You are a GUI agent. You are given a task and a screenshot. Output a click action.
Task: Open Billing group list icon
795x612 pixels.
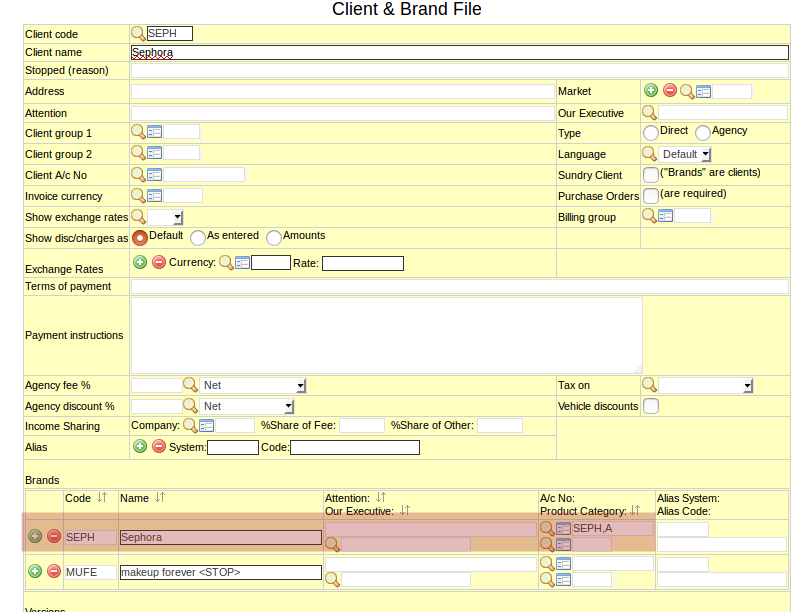pyautogui.click(x=666, y=216)
